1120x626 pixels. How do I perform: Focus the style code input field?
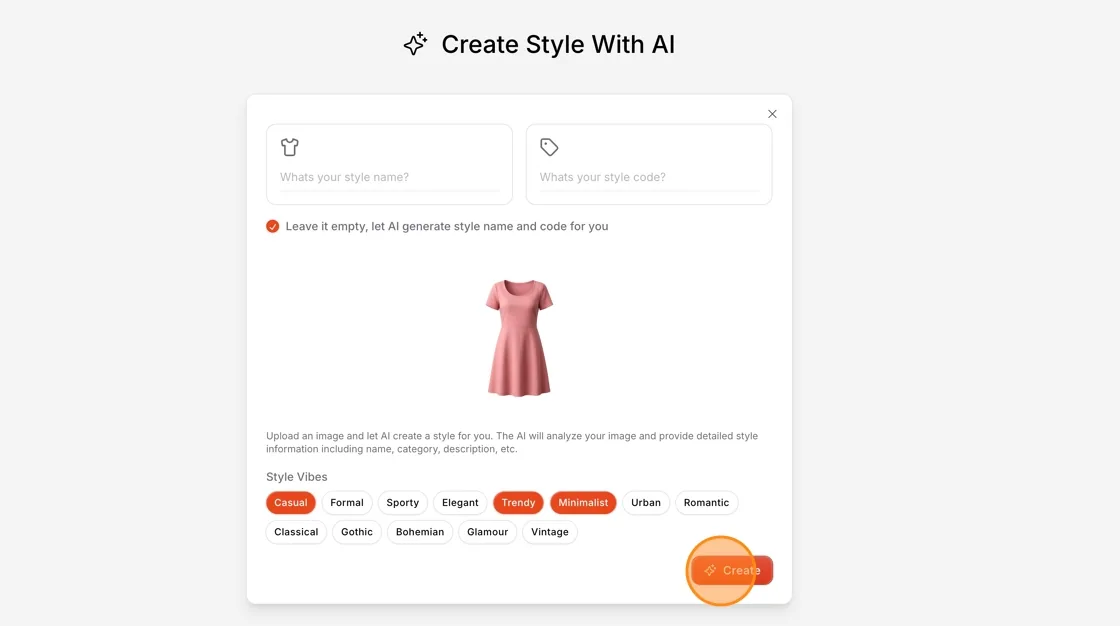coord(649,177)
